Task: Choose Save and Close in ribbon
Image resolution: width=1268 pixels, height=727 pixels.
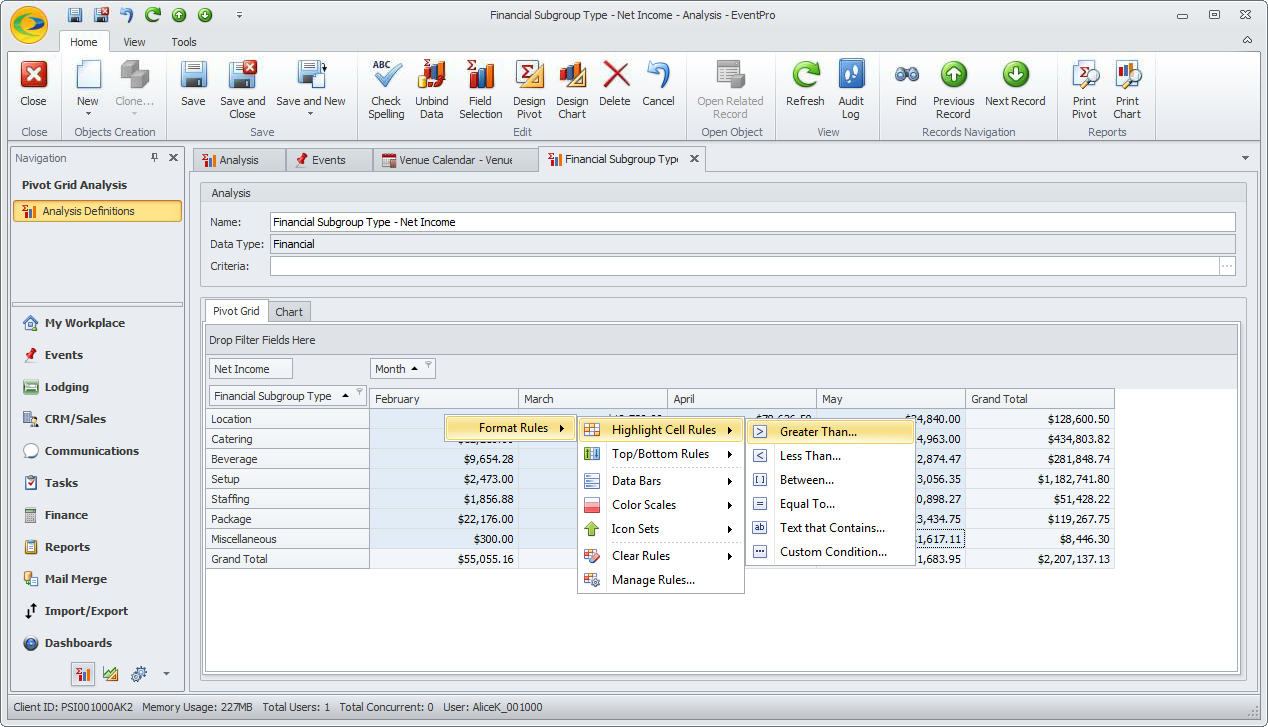Action: [x=243, y=88]
